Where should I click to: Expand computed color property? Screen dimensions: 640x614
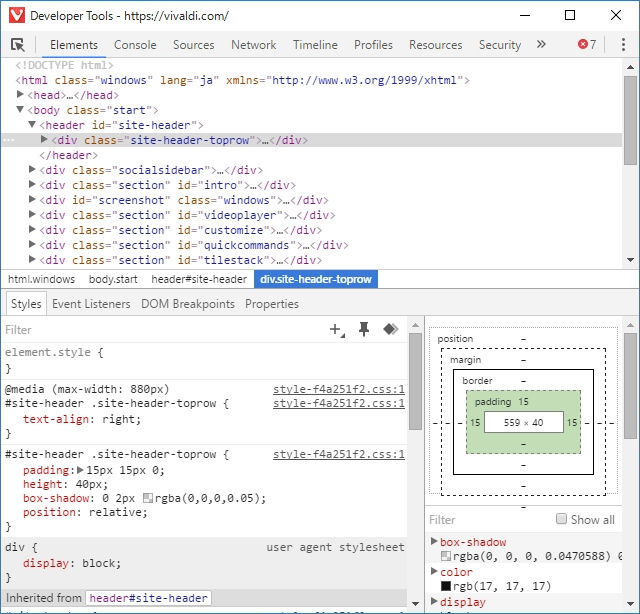pos(434,571)
